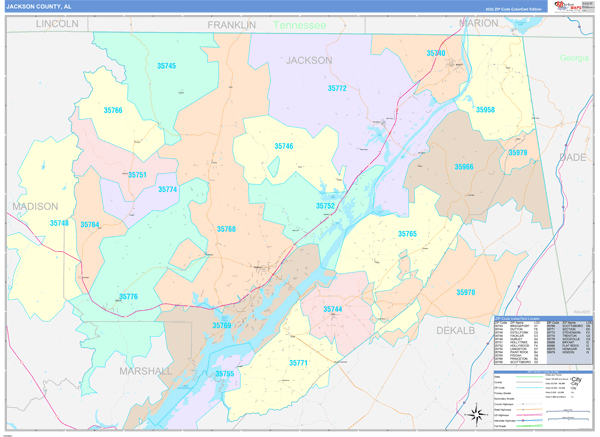Click the Madison county label

35,206
